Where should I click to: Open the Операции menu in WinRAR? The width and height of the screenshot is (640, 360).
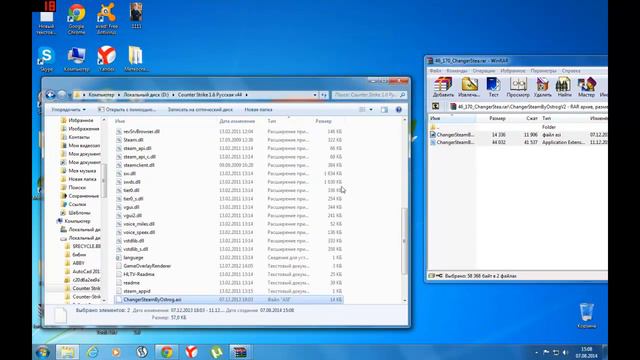[484, 71]
